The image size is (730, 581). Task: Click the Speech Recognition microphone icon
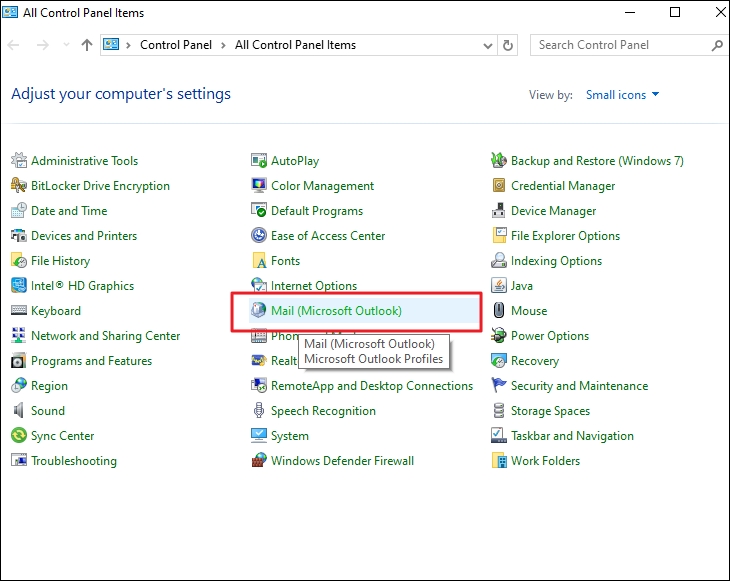pyautogui.click(x=259, y=411)
